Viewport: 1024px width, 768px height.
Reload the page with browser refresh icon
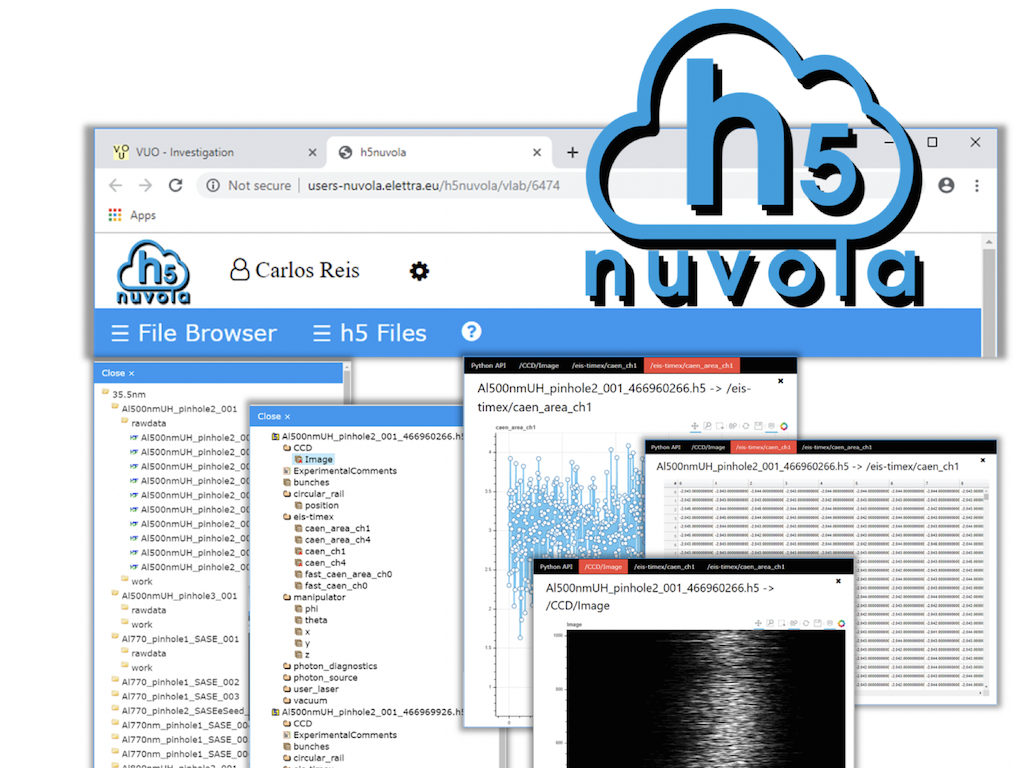point(175,185)
